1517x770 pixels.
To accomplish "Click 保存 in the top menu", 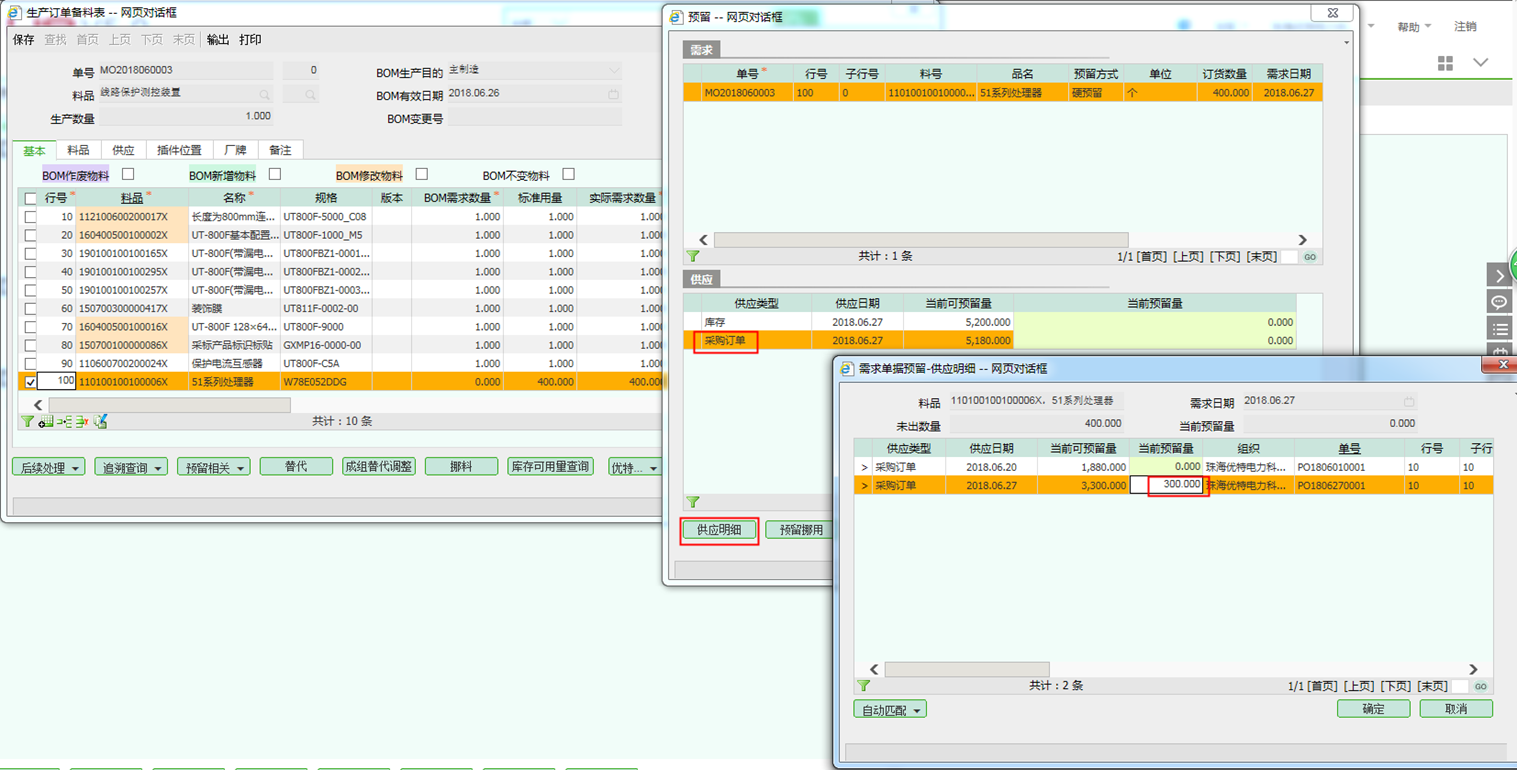I will 23,40.
